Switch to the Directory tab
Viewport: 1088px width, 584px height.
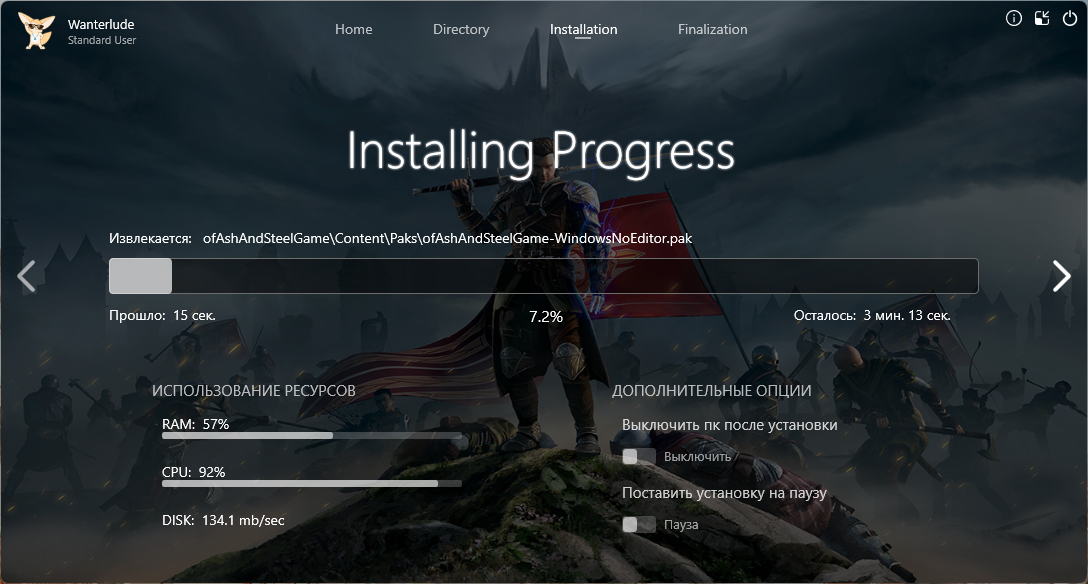461,29
